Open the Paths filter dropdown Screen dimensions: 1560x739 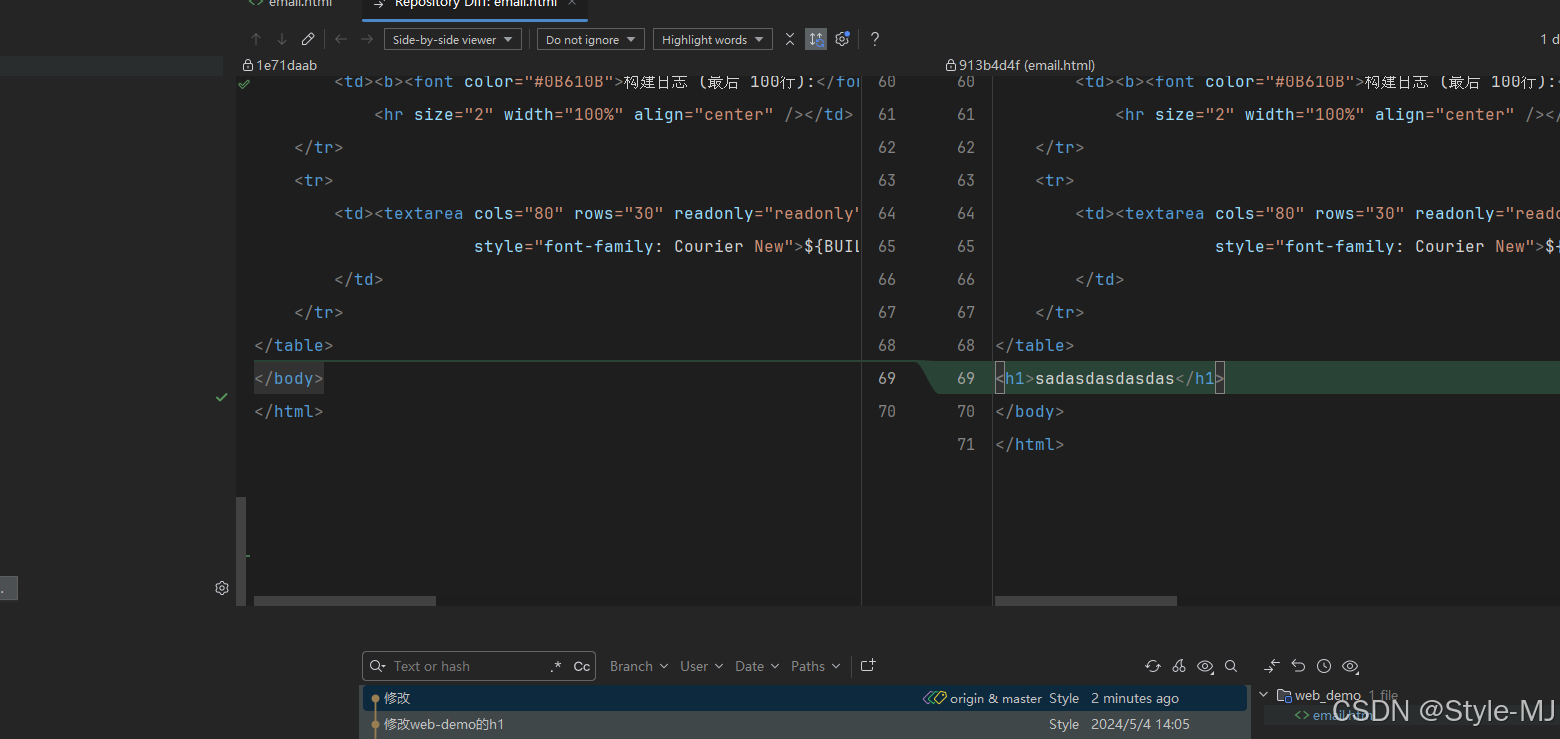pyautogui.click(x=816, y=666)
